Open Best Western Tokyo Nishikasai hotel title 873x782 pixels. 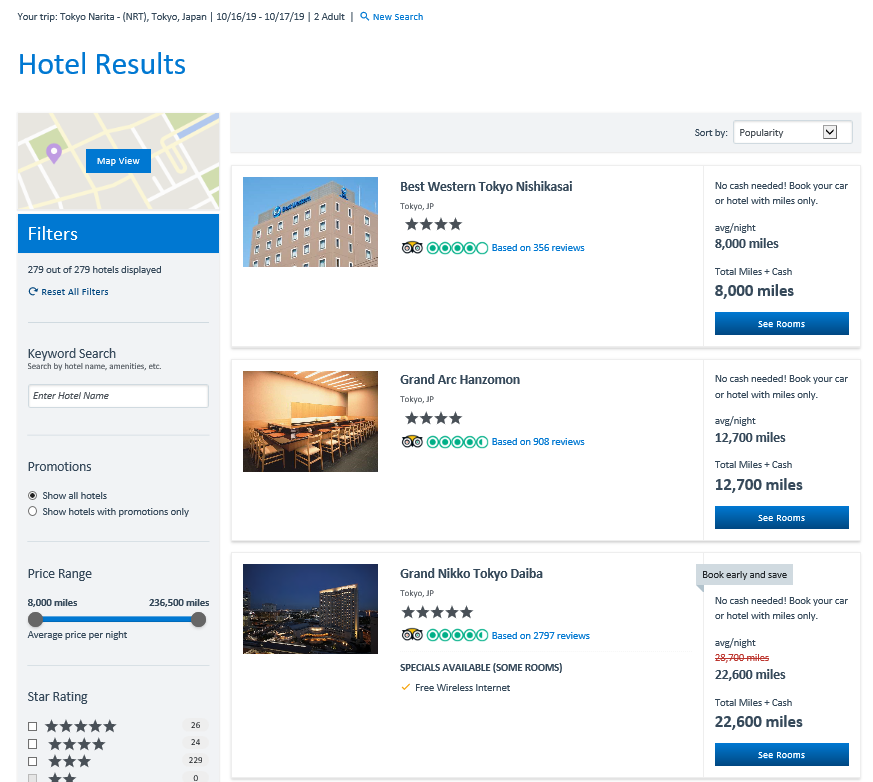point(485,186)
